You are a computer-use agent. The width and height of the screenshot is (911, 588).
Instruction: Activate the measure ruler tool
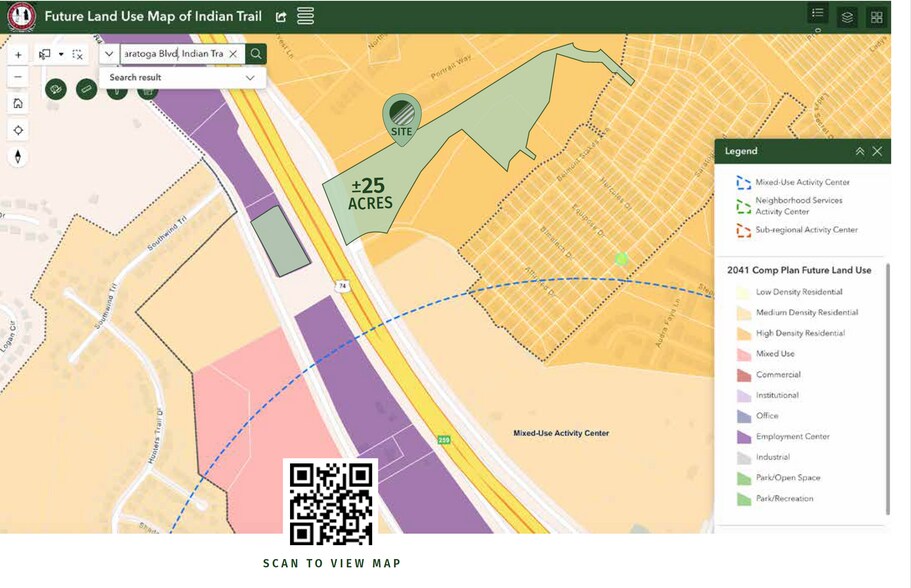(x=87, y=89)
